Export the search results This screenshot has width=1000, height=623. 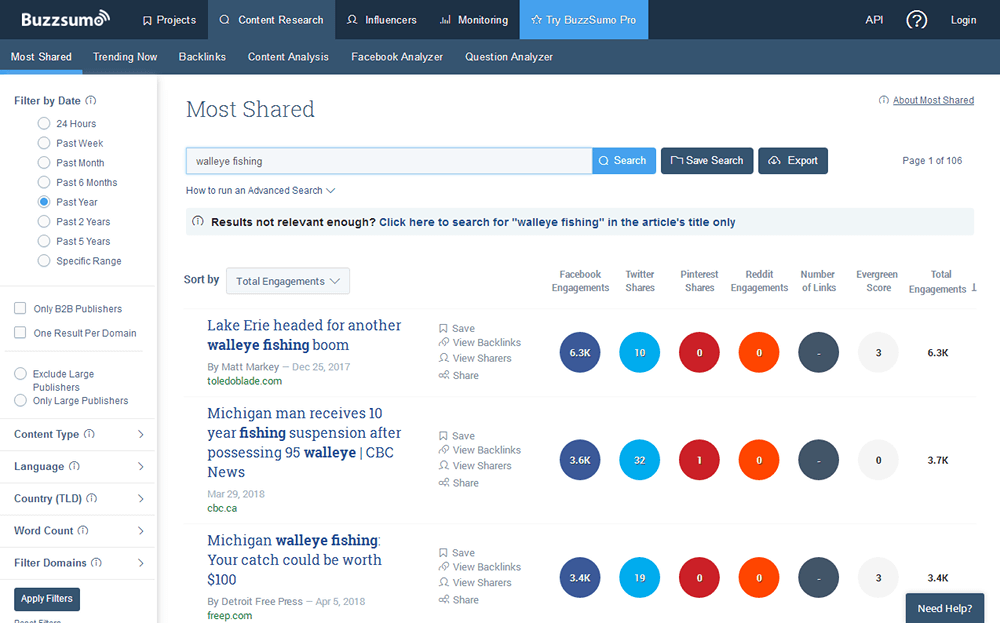pyautogui.click(x=793, y=161)
